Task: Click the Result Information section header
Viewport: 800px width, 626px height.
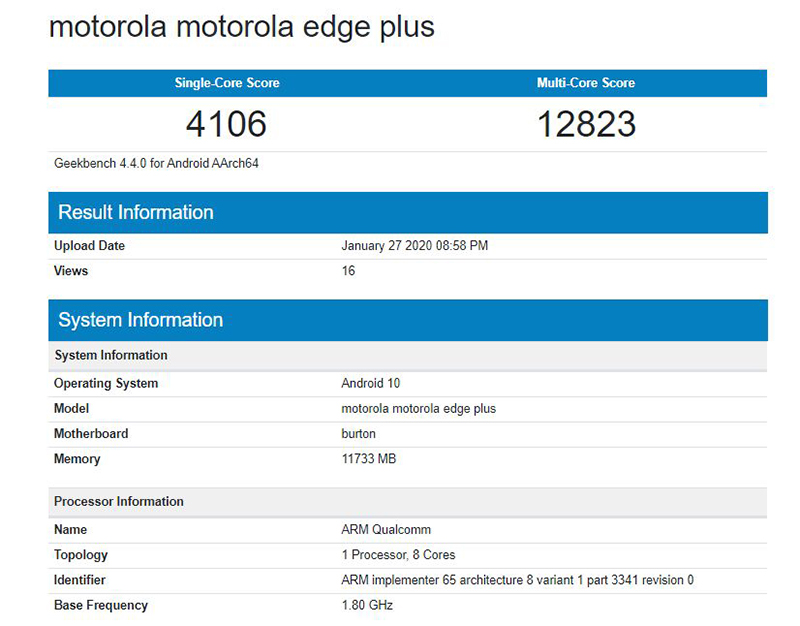Action: 136,212
